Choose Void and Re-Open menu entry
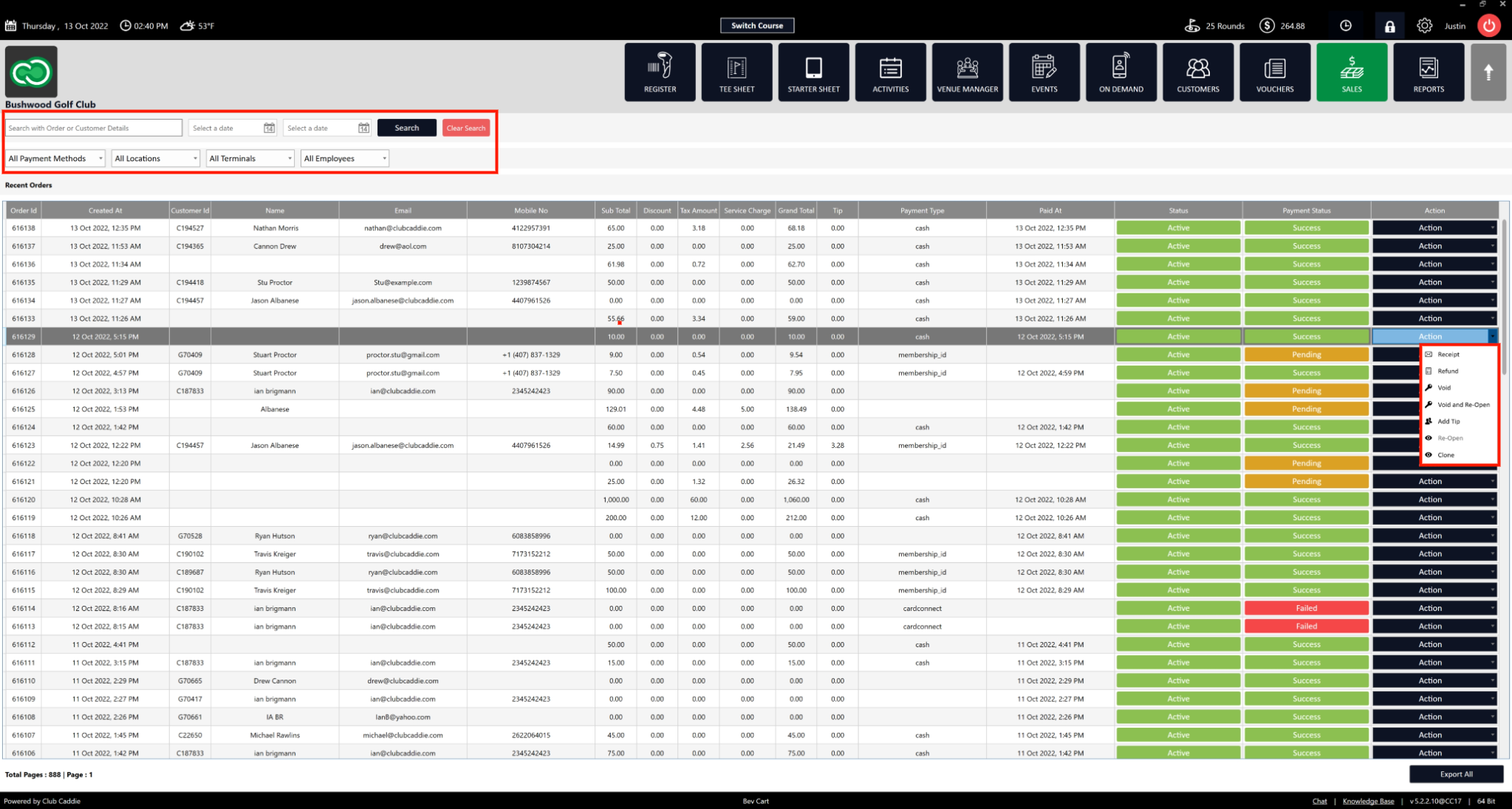Image resolution: width=1512 pixels, height=809 pixels. coord(1463,405)
